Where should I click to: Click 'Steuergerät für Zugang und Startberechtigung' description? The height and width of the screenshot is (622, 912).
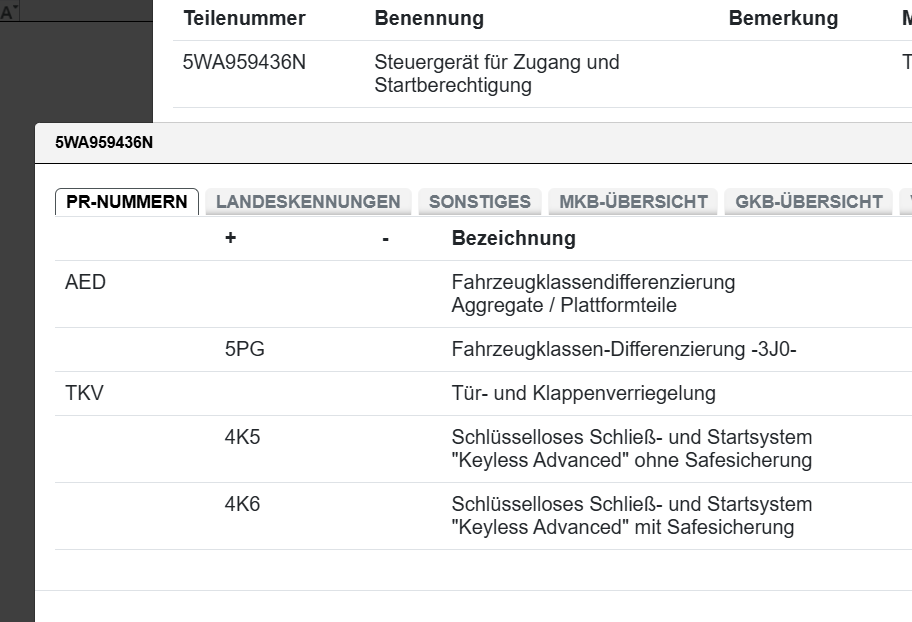(x=496, y=74)
